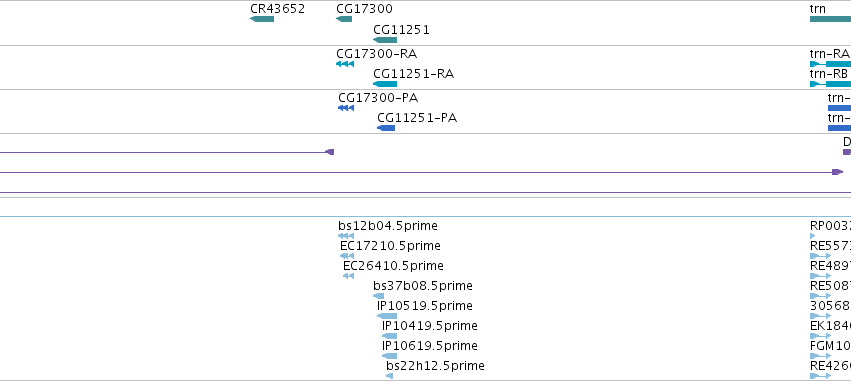Open the IP10419.5prime feature label
Screen dimensions: 851x381
click(430, 326)
